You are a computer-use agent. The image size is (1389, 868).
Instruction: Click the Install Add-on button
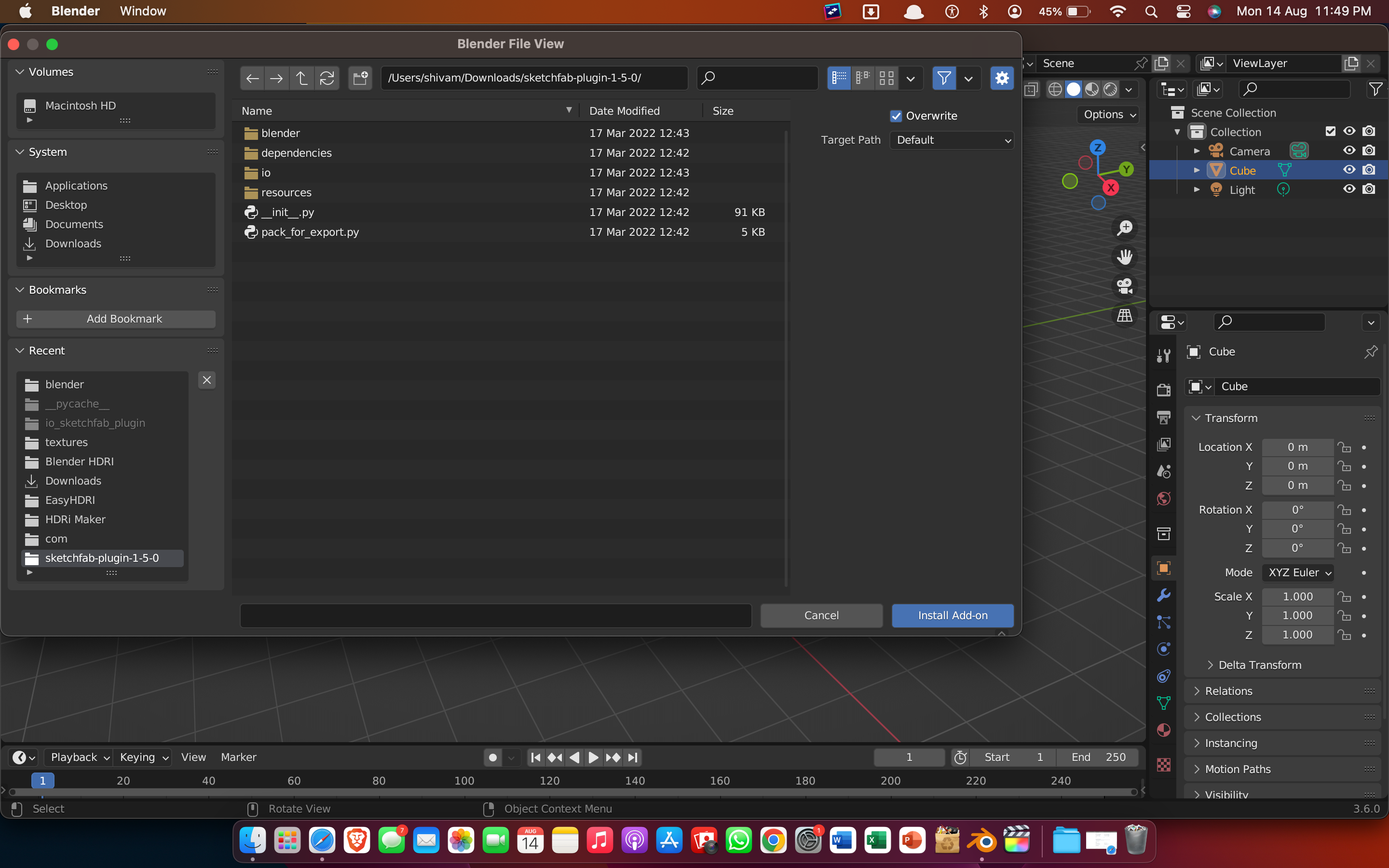coord(952,615)
